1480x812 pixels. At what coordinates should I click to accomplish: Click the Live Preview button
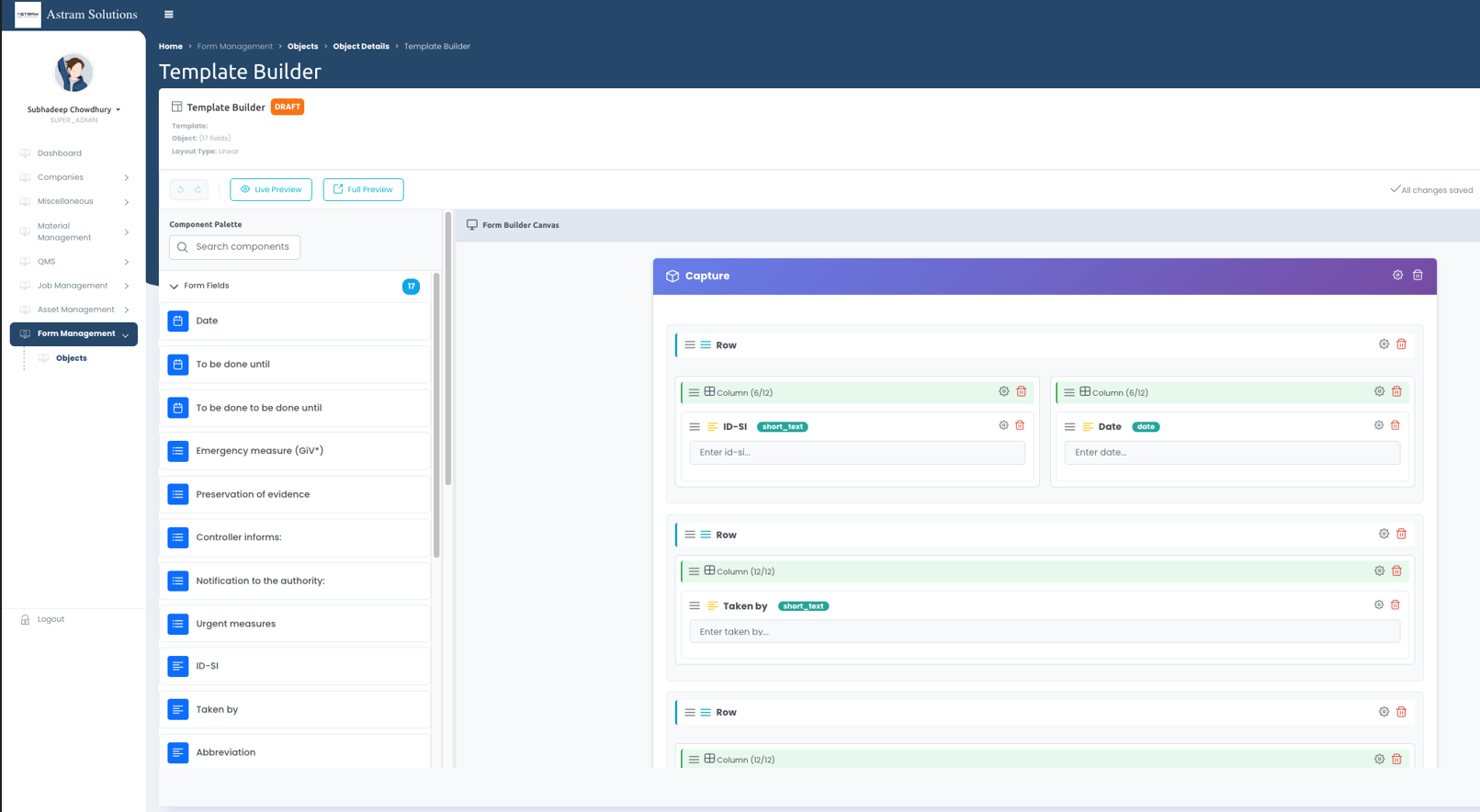[271, 190]
